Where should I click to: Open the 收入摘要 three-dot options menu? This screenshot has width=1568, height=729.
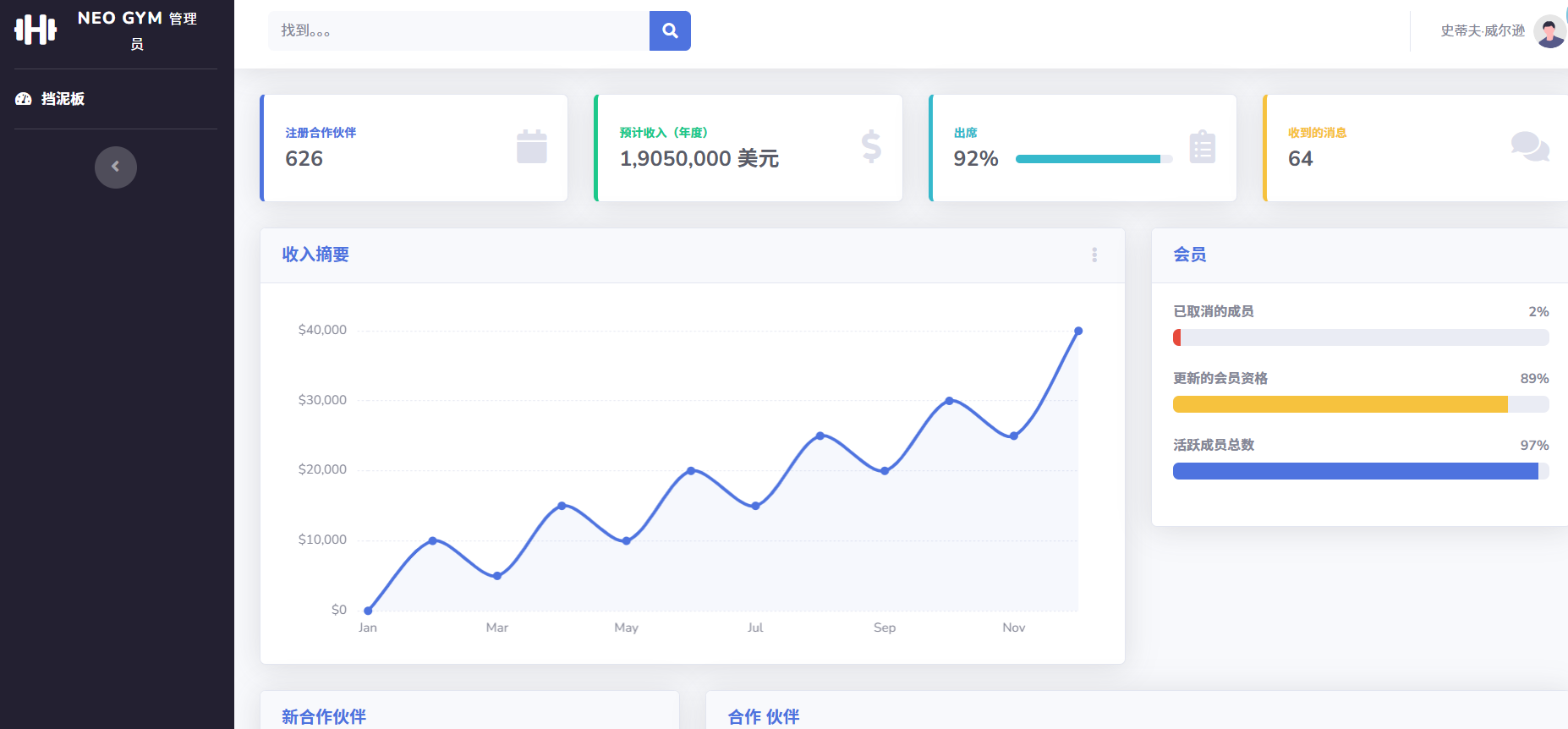point(1094,255)
